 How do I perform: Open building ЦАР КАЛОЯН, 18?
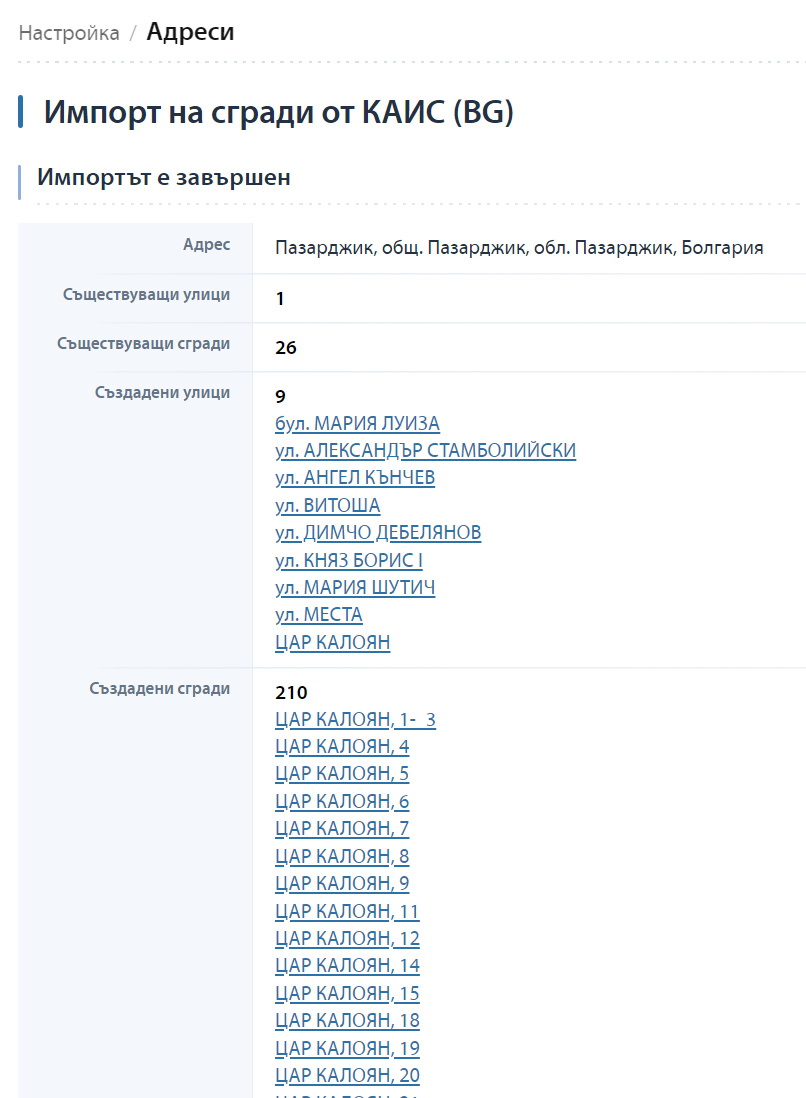(347, 1020)
